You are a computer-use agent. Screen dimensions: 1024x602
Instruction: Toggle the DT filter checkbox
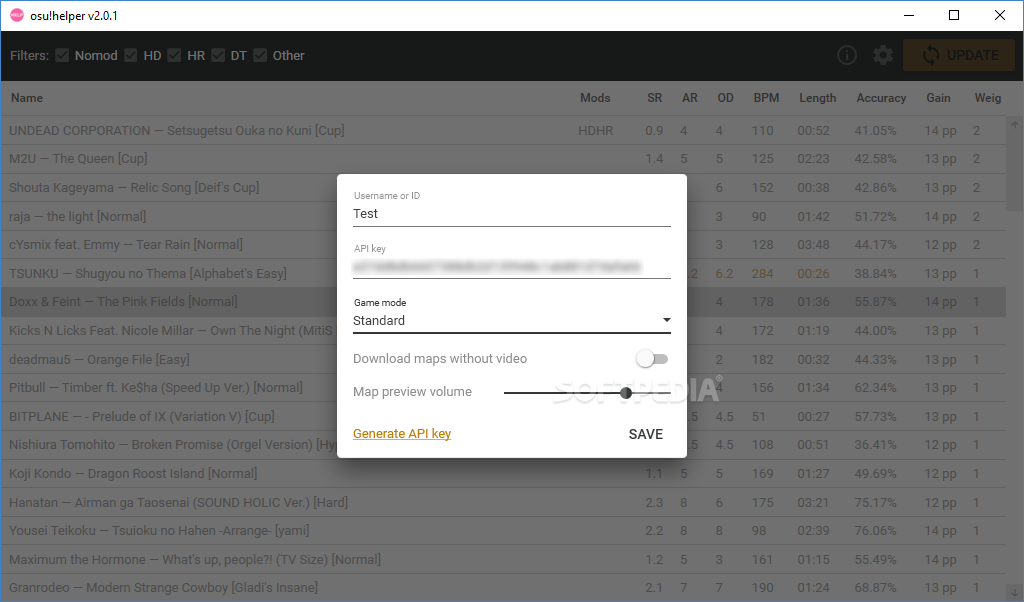(x=218, y=55)
